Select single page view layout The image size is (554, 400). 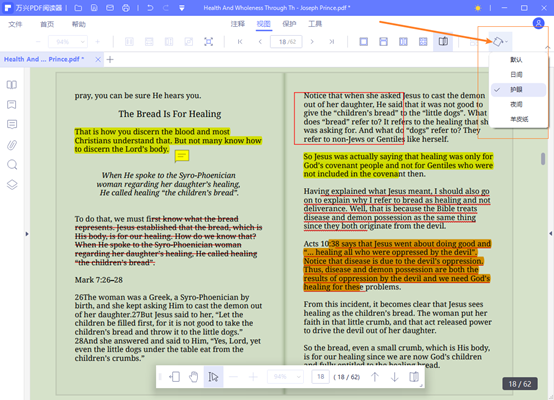click(364, 42)
